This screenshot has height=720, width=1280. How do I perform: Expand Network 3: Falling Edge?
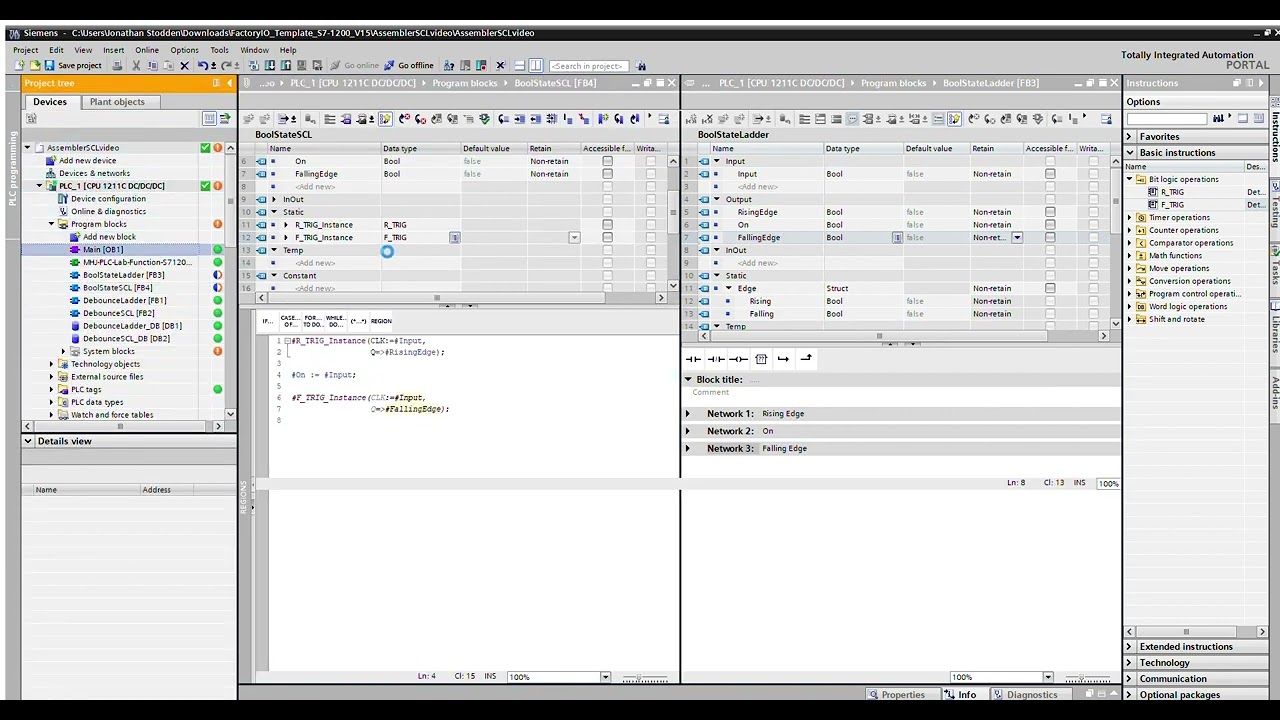[x=687, y=448]
